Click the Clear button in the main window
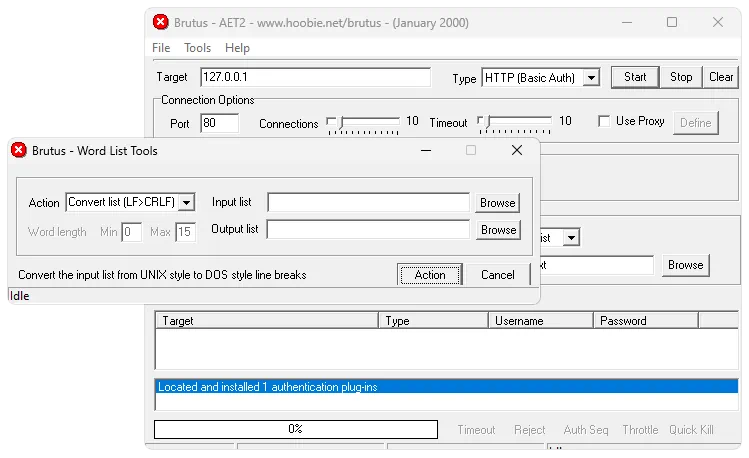749x458 pixels. tap(720, 77)
